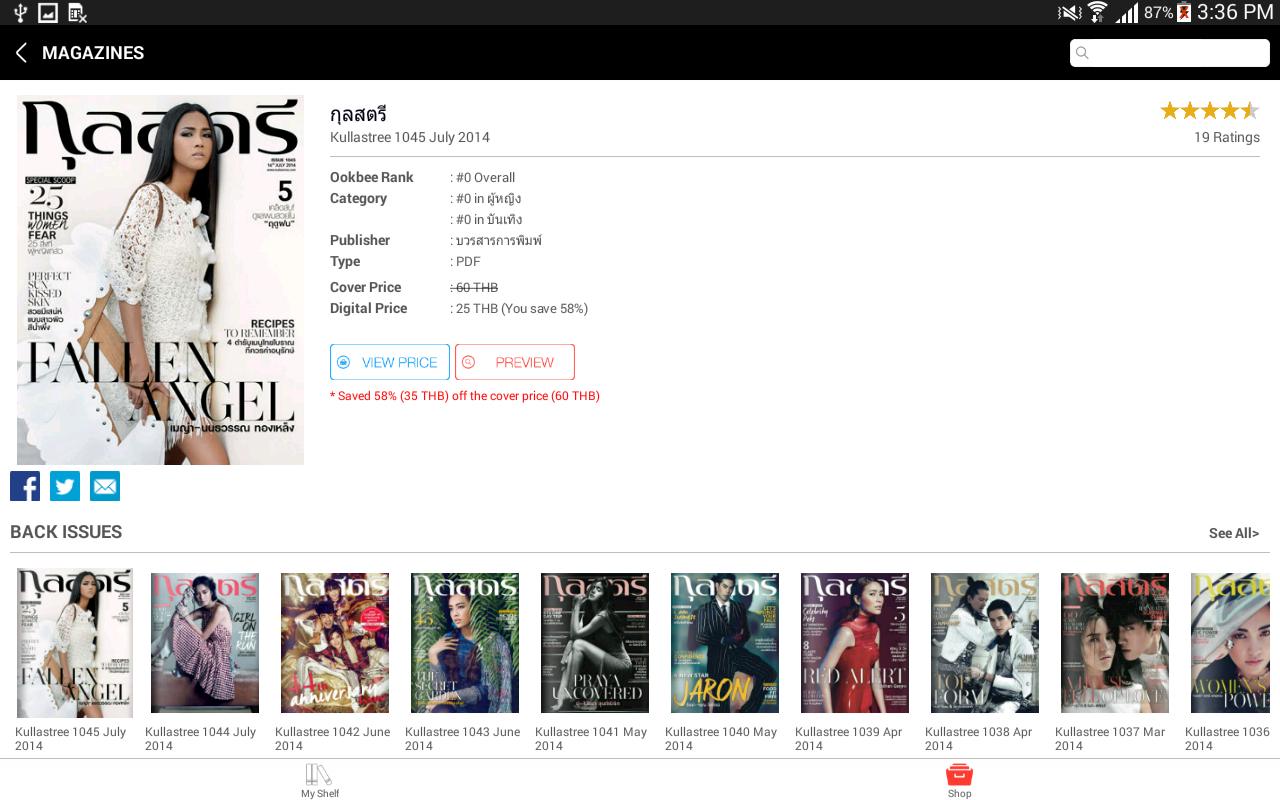Tap the USB notification icon
The width and height of the screenshot is (1280, 800).
coord(20,13)
